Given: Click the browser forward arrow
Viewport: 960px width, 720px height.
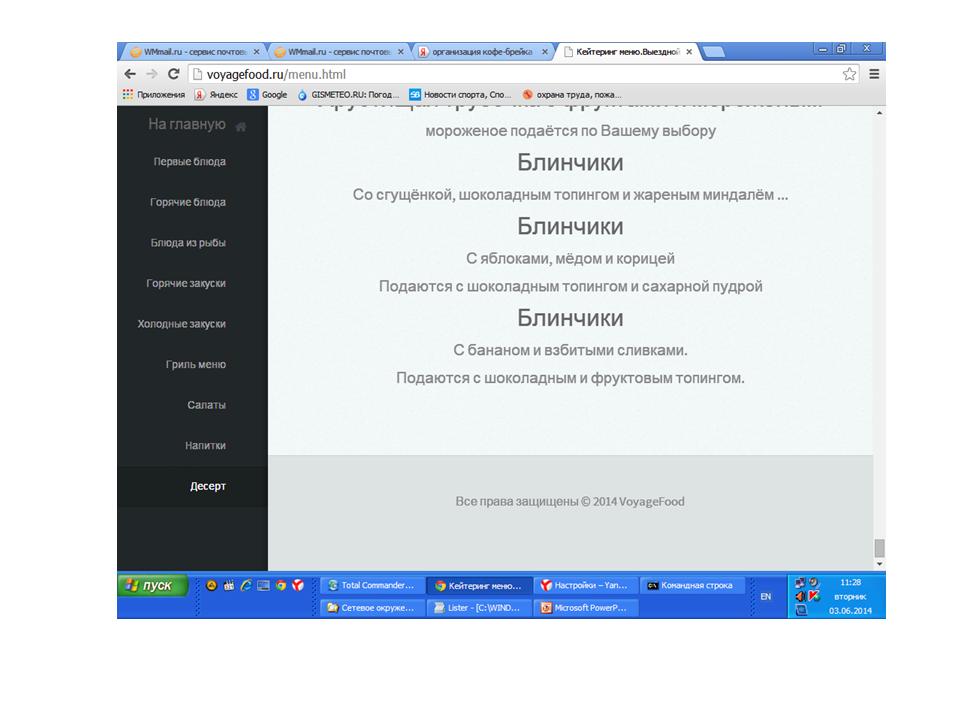Looking at the screenshot, I should tap(151, 74).
